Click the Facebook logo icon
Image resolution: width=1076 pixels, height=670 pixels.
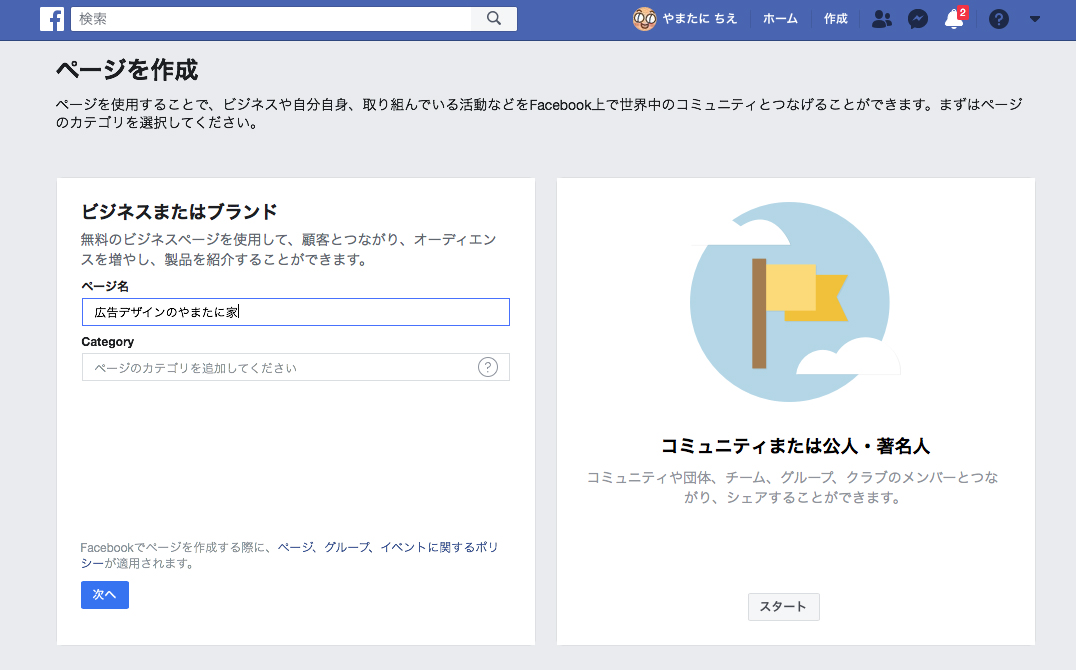tap(52, 19)
